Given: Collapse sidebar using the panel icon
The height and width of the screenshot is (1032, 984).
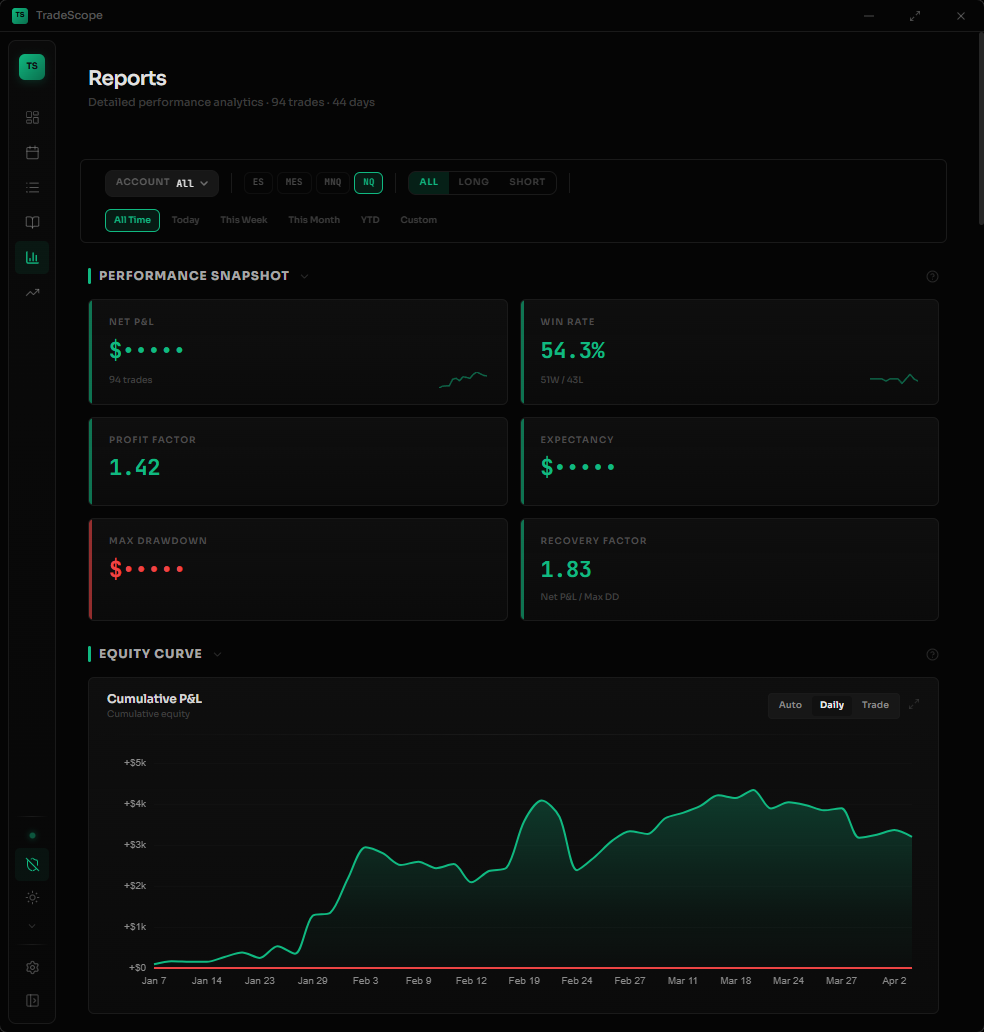Looking at the screenshot, I should [32, 1000].
